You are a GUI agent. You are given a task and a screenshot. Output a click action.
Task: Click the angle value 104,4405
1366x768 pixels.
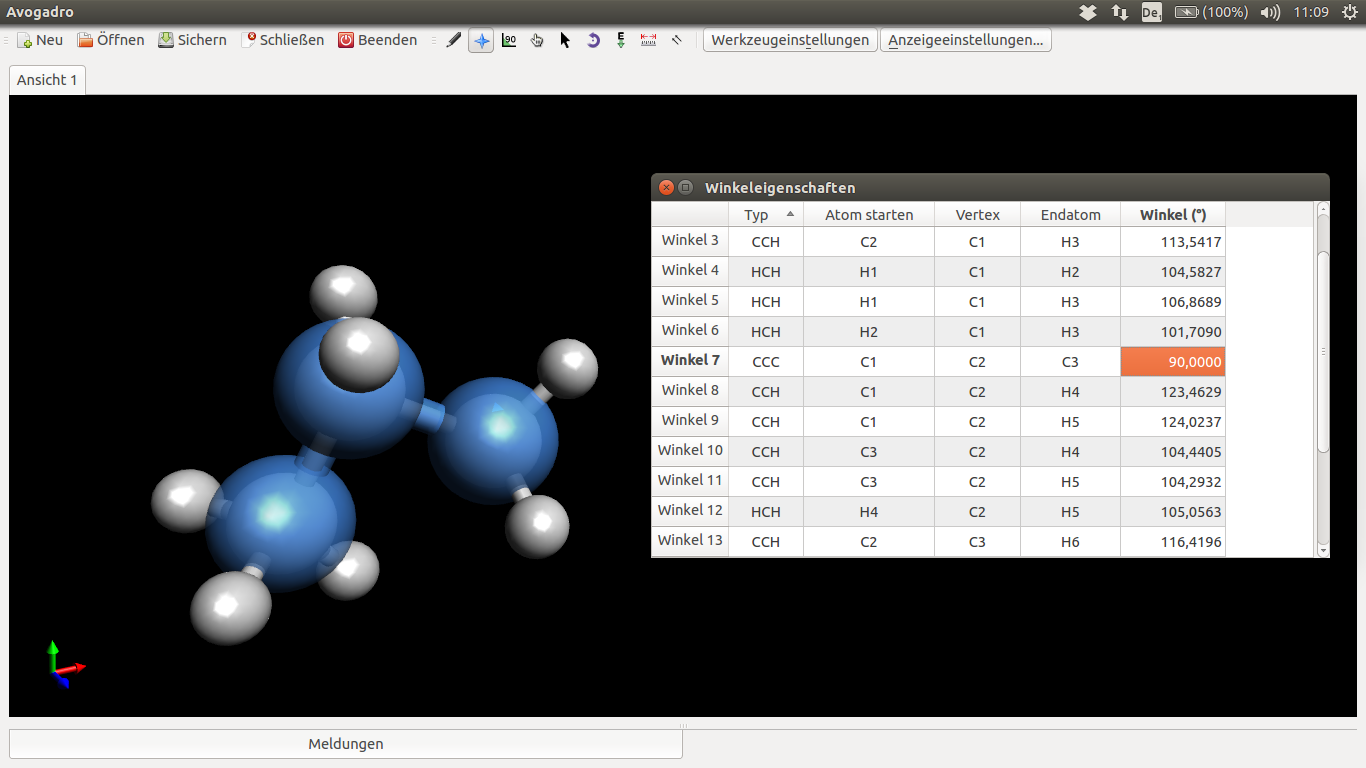tap(1173, 452)
